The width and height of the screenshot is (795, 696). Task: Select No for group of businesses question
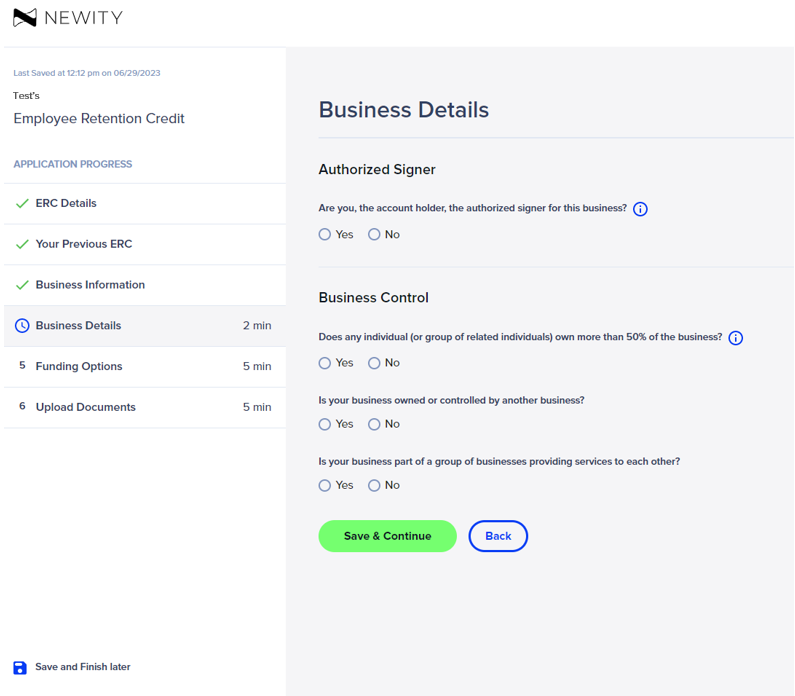point(374,486)
